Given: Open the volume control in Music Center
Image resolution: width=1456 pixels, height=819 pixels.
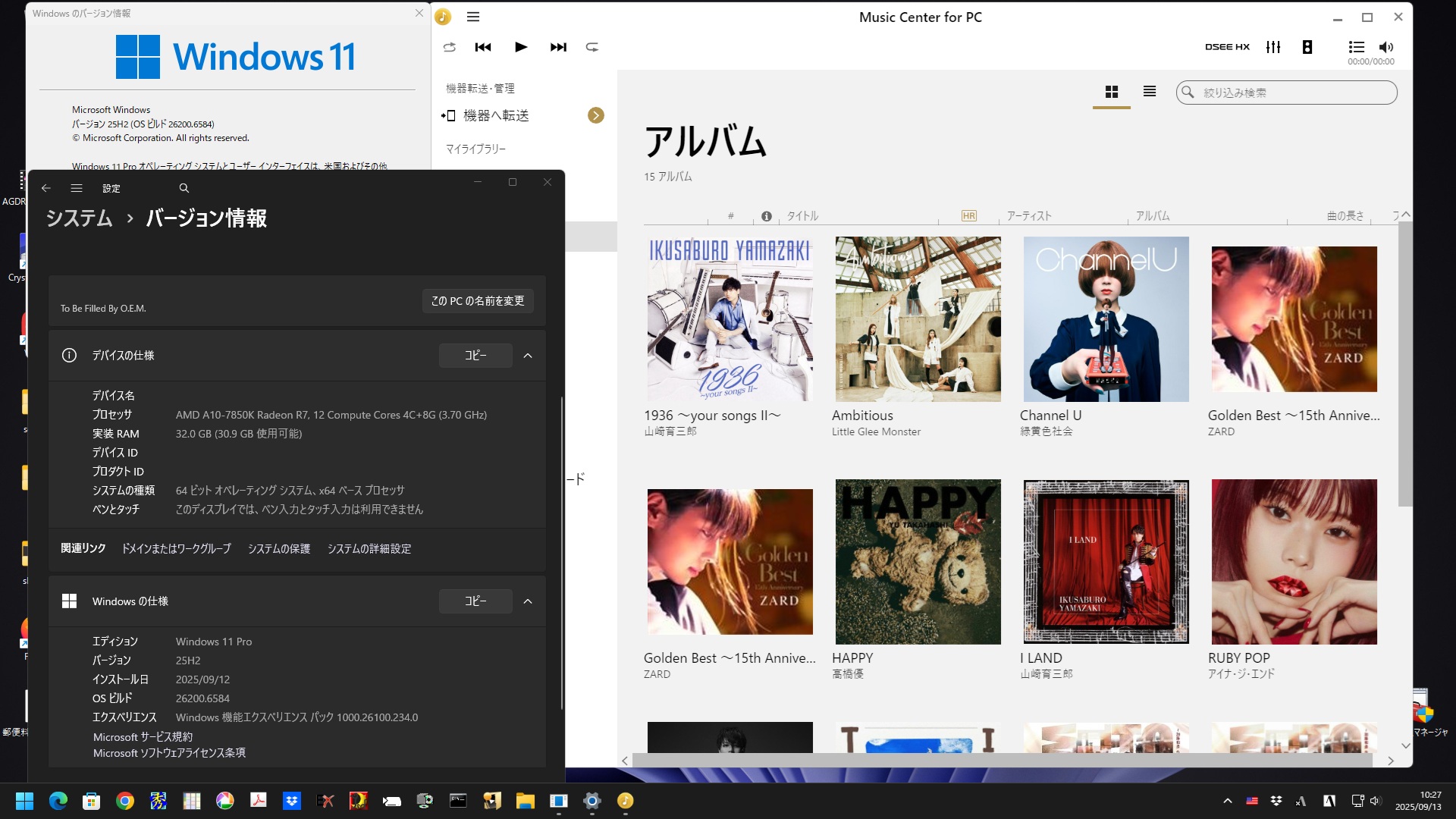Looking at the screenshot, I should [x=1386, y=47].
